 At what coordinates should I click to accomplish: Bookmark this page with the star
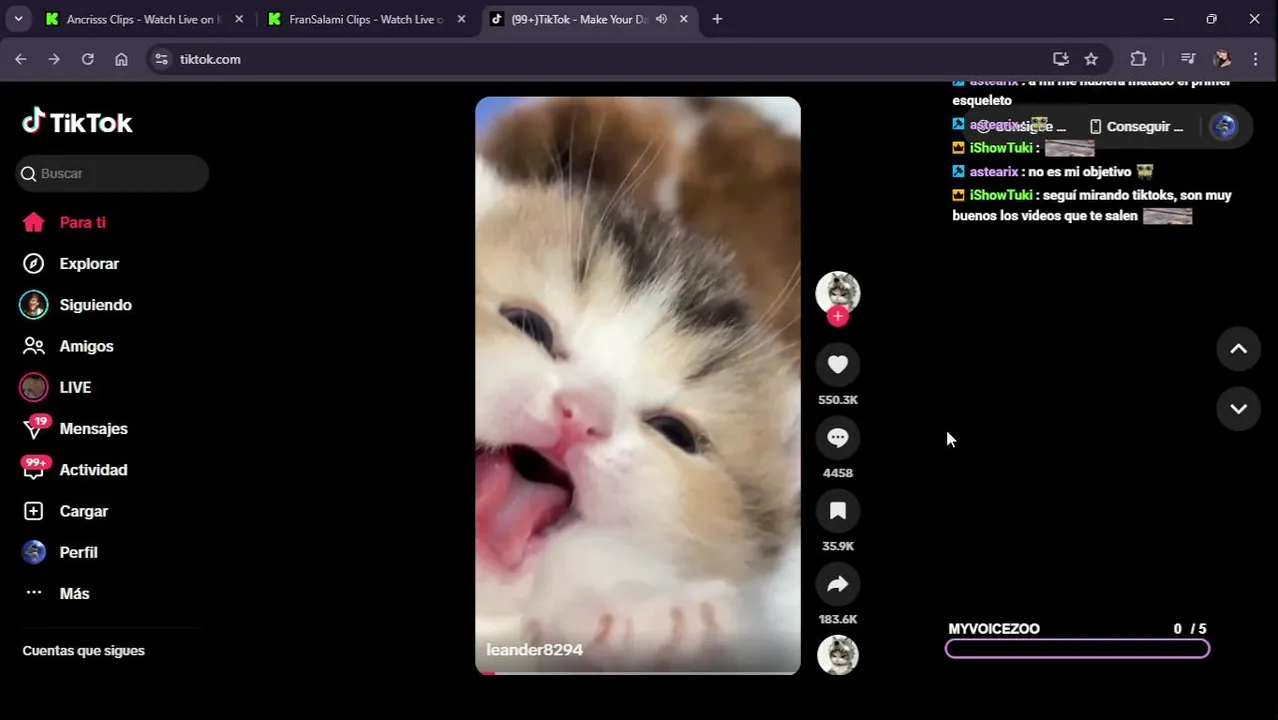pos(1091,59)
